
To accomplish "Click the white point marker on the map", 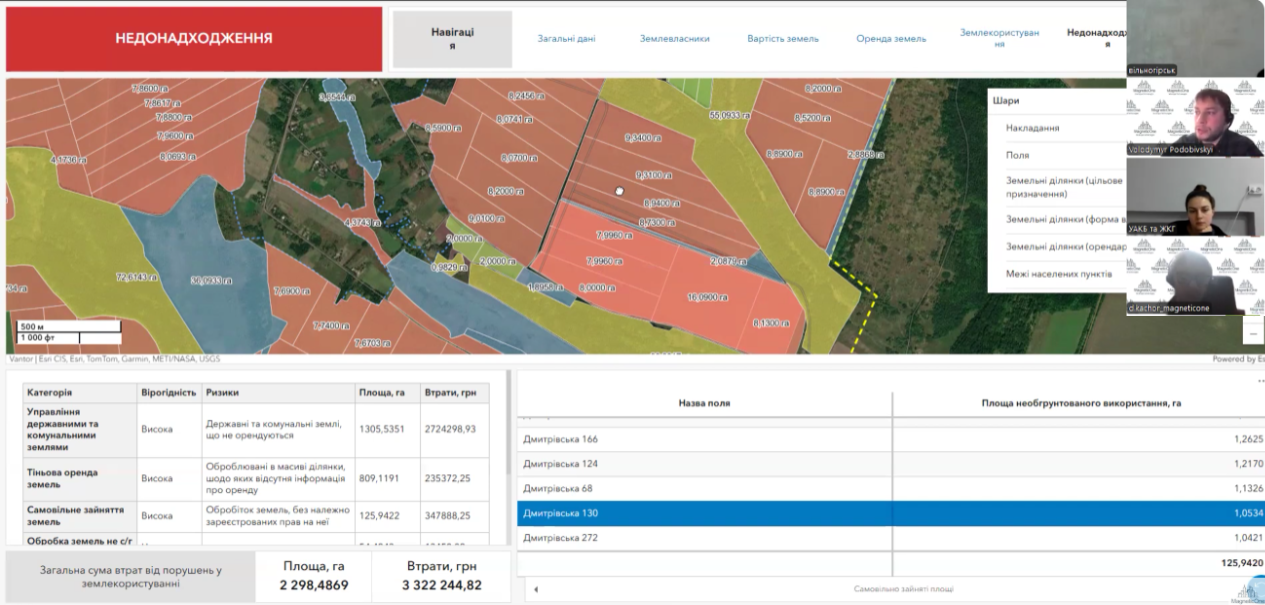I will click(619, 190).
